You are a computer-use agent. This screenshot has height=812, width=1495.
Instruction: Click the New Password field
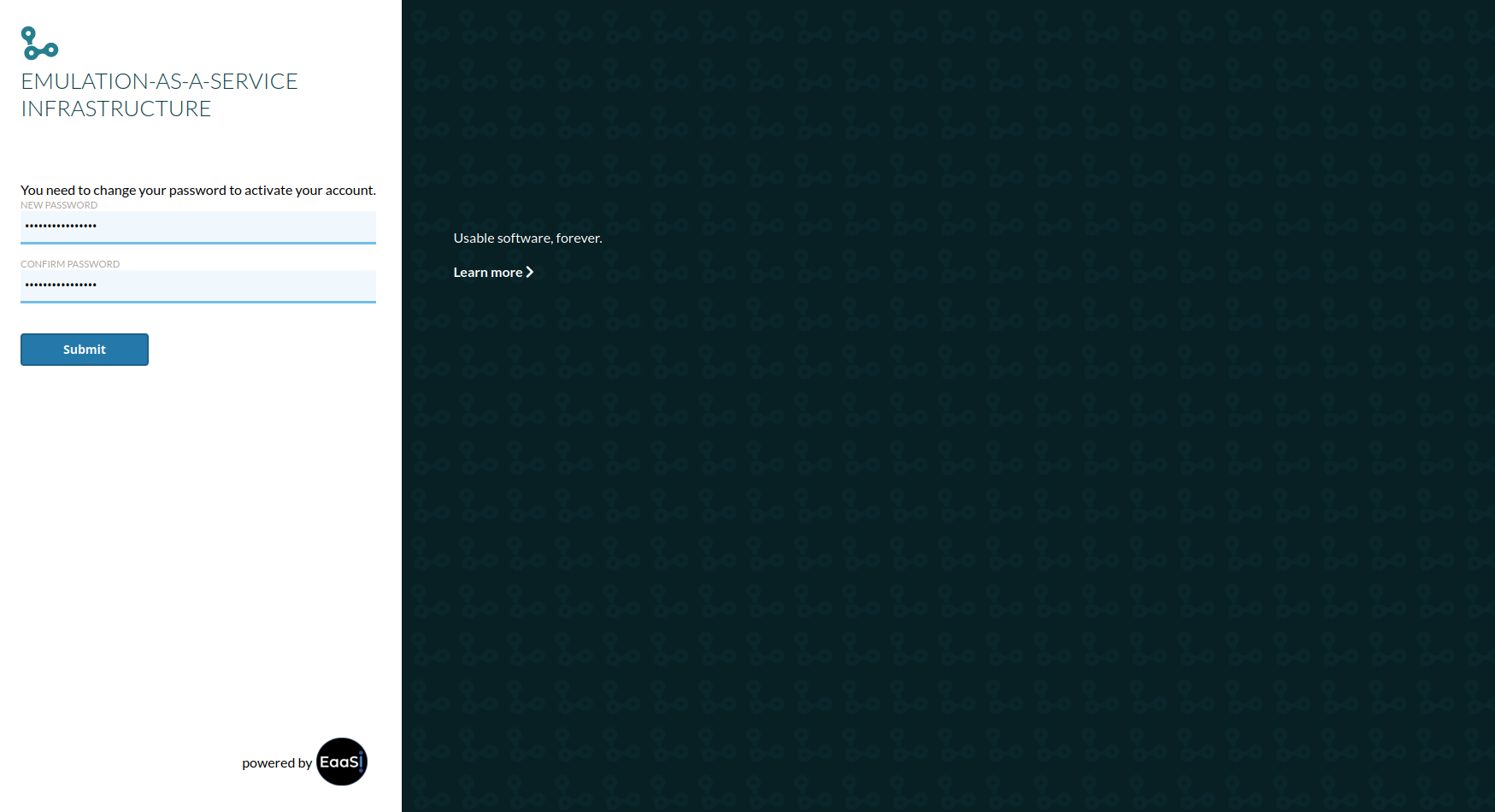click(x=198, y=227)
